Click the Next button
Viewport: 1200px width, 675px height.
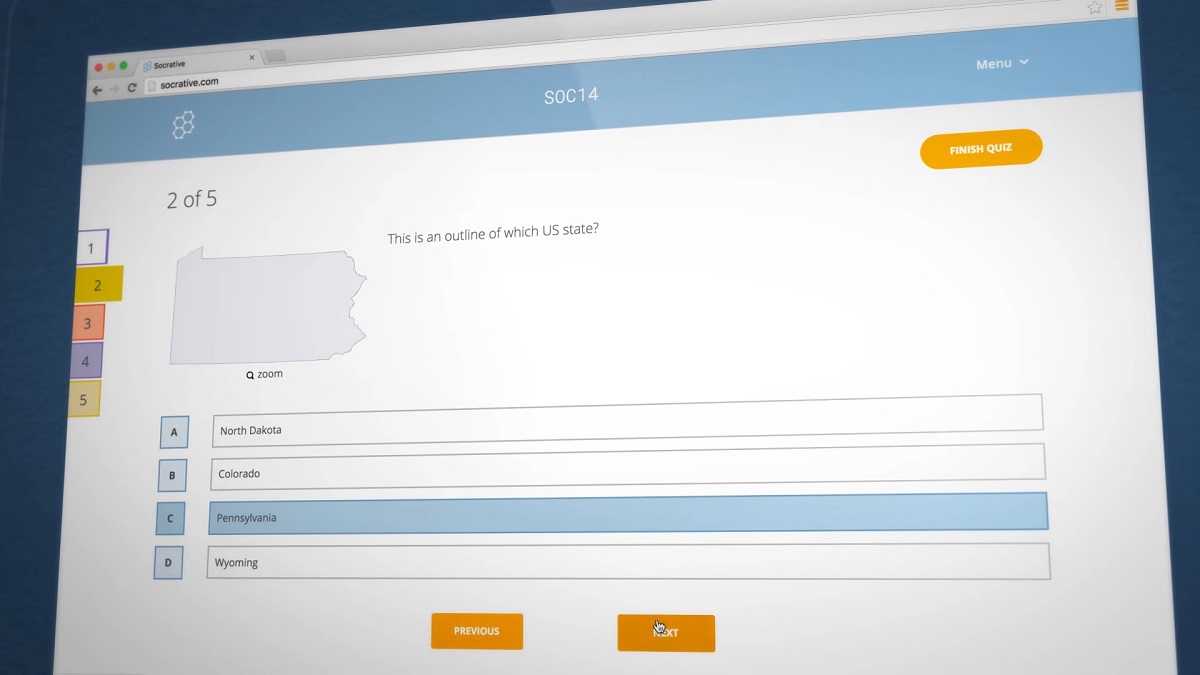click(666, 633)
